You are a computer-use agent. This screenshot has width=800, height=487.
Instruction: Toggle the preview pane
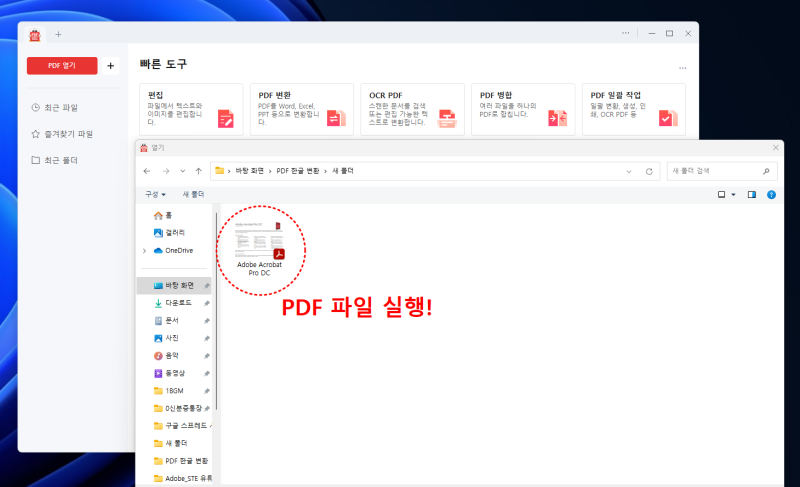coord(752,194)
